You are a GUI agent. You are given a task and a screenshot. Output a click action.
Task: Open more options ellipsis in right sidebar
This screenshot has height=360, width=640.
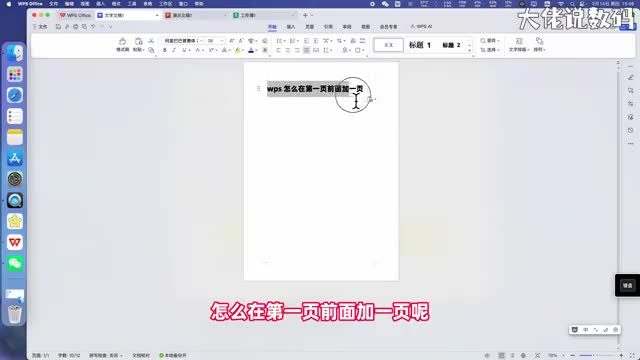(631, 144)
